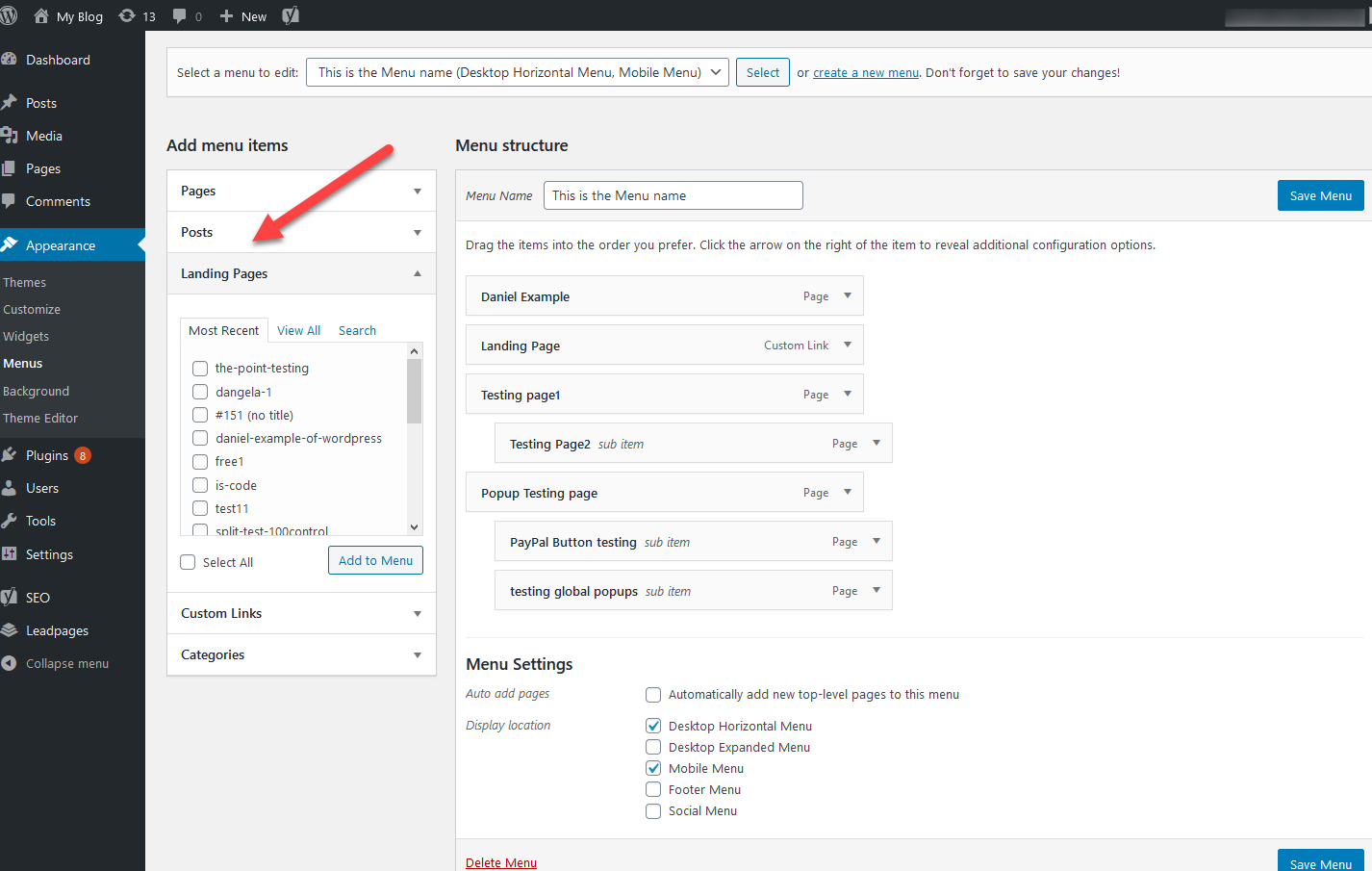Expand Popup Testing page item options
The image size is (1372, 871).
pos(848,492)
